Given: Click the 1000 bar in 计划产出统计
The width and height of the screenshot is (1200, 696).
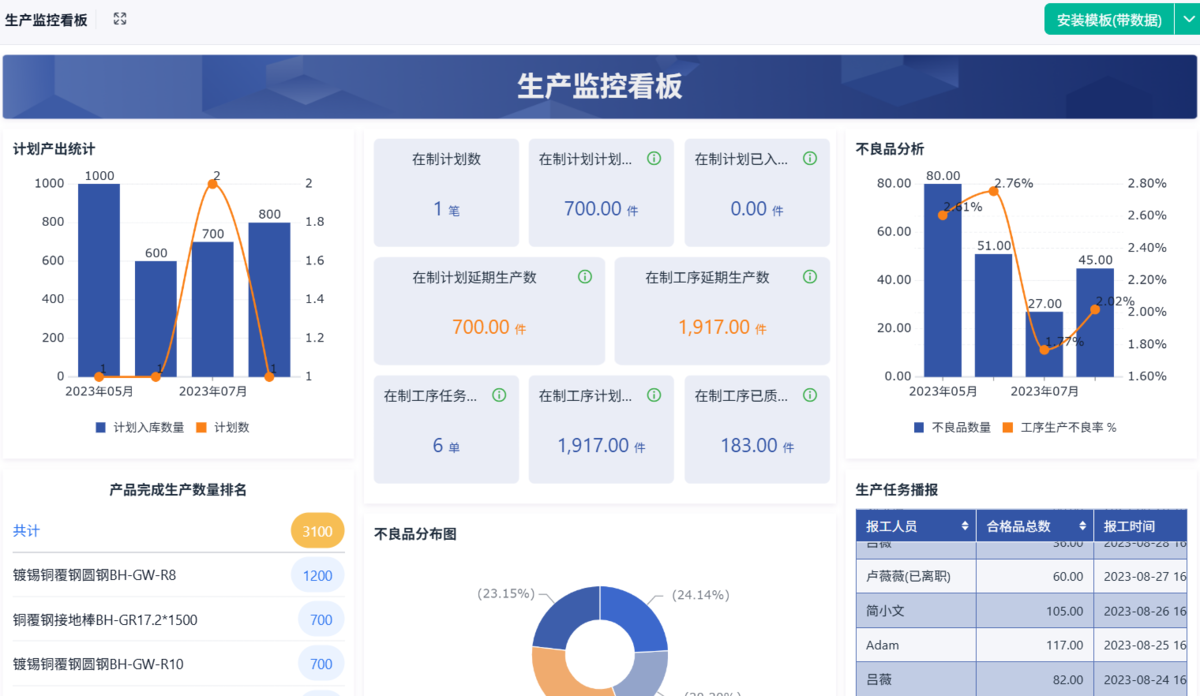Looking at the screenshot, I should point(99,280).
